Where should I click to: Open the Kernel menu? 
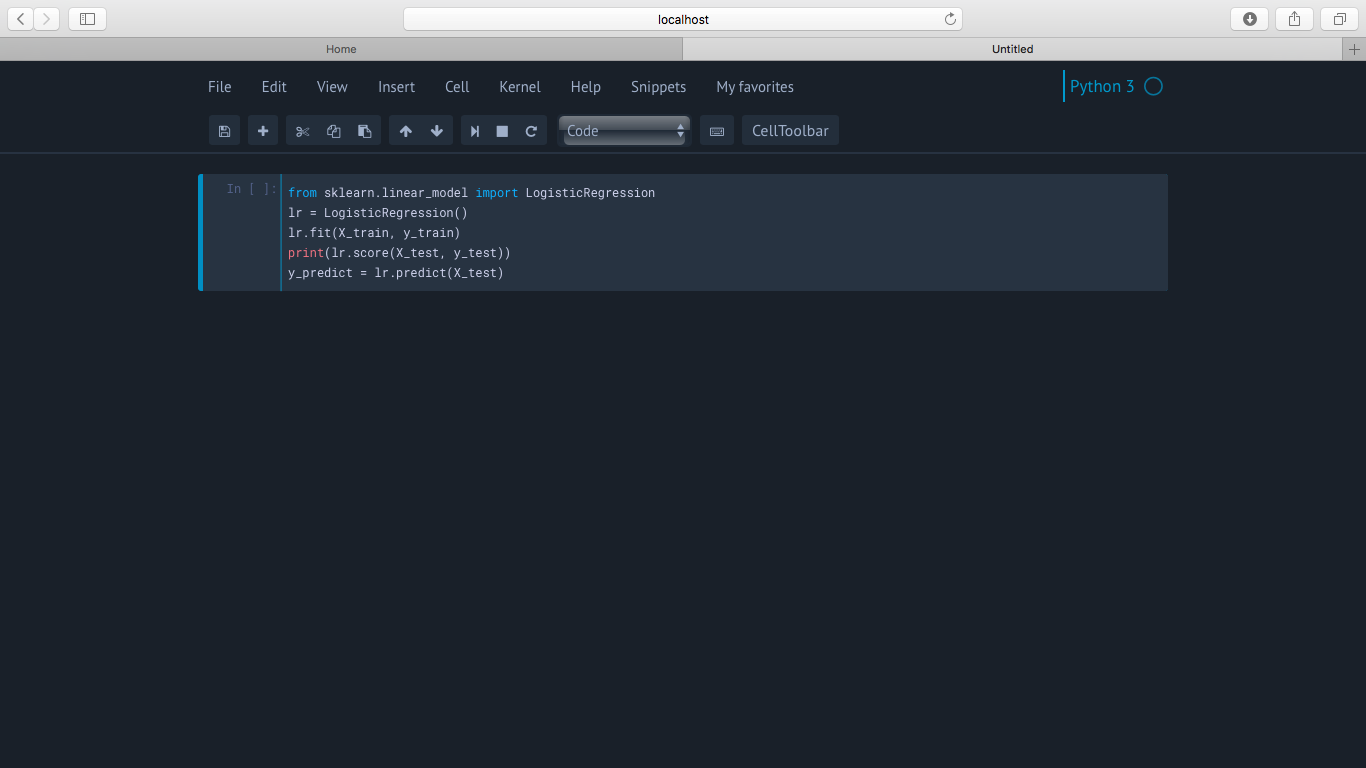pos(520,87)
